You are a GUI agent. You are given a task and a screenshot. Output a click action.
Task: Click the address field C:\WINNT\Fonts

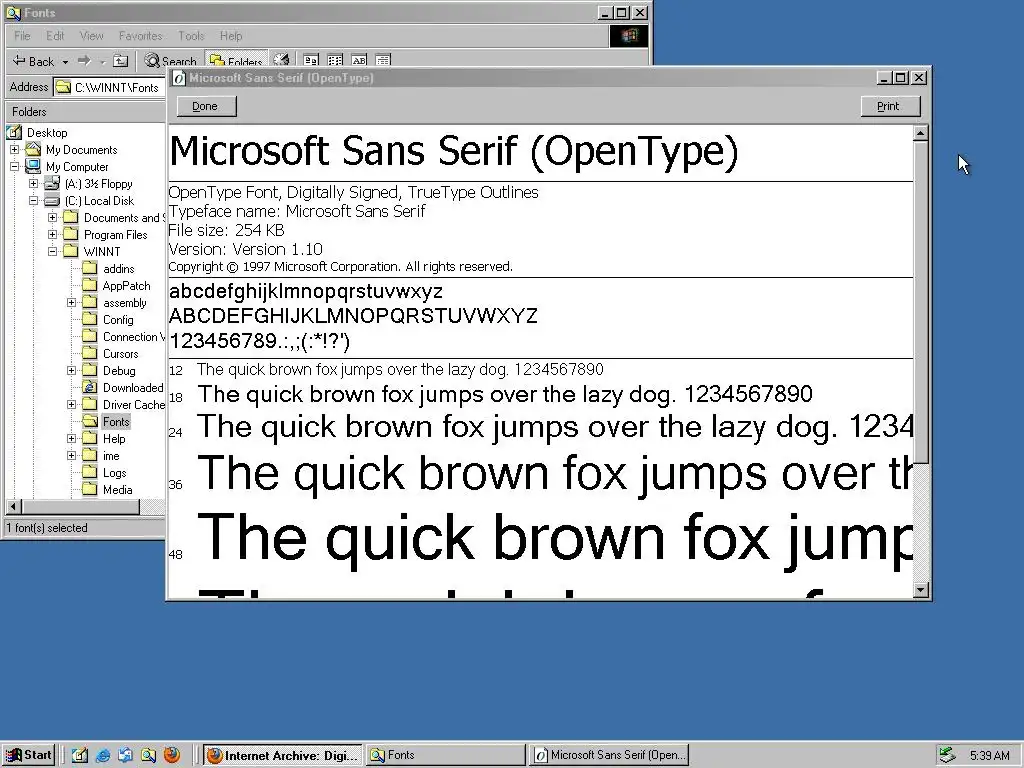click(x=109, y=87)
